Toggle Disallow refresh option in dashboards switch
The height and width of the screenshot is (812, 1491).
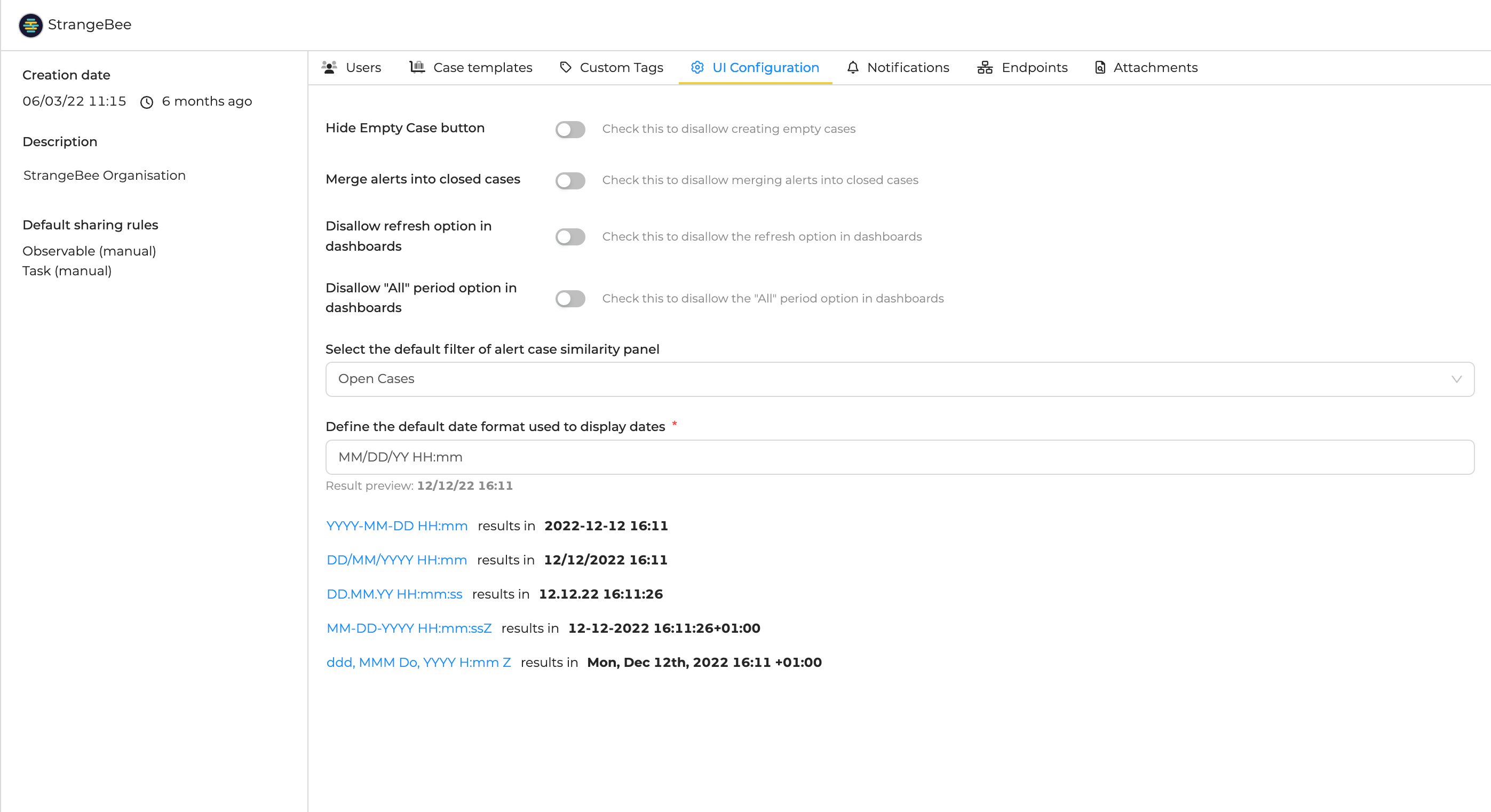[x=570, y=237]
